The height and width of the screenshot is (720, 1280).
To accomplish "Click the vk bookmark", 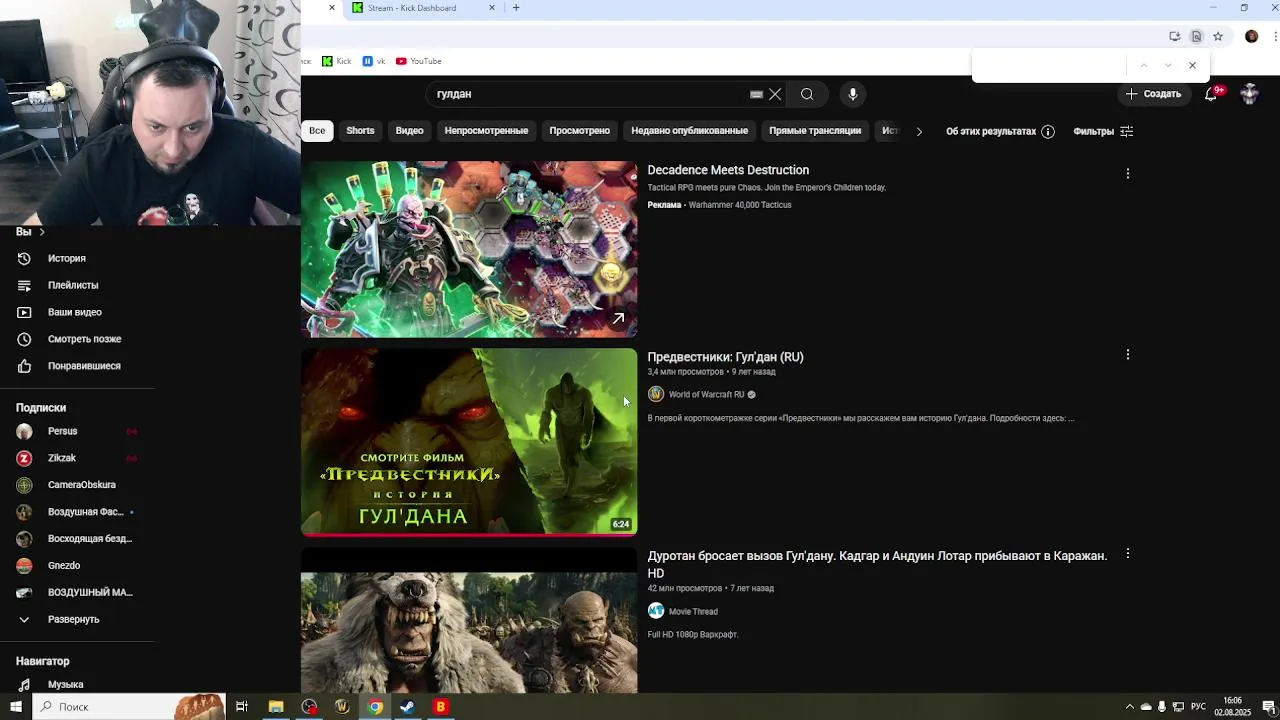I will 374,61.
